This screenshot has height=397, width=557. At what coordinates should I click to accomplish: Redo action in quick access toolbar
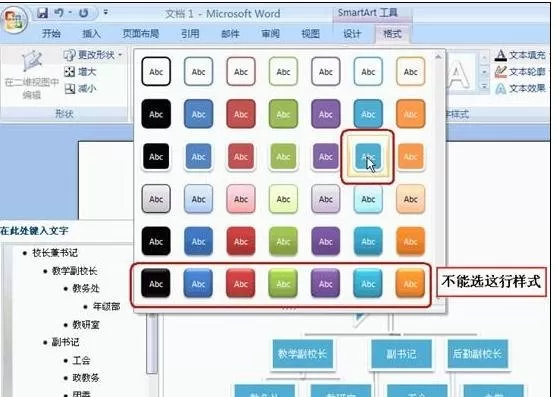click(84, 13)
